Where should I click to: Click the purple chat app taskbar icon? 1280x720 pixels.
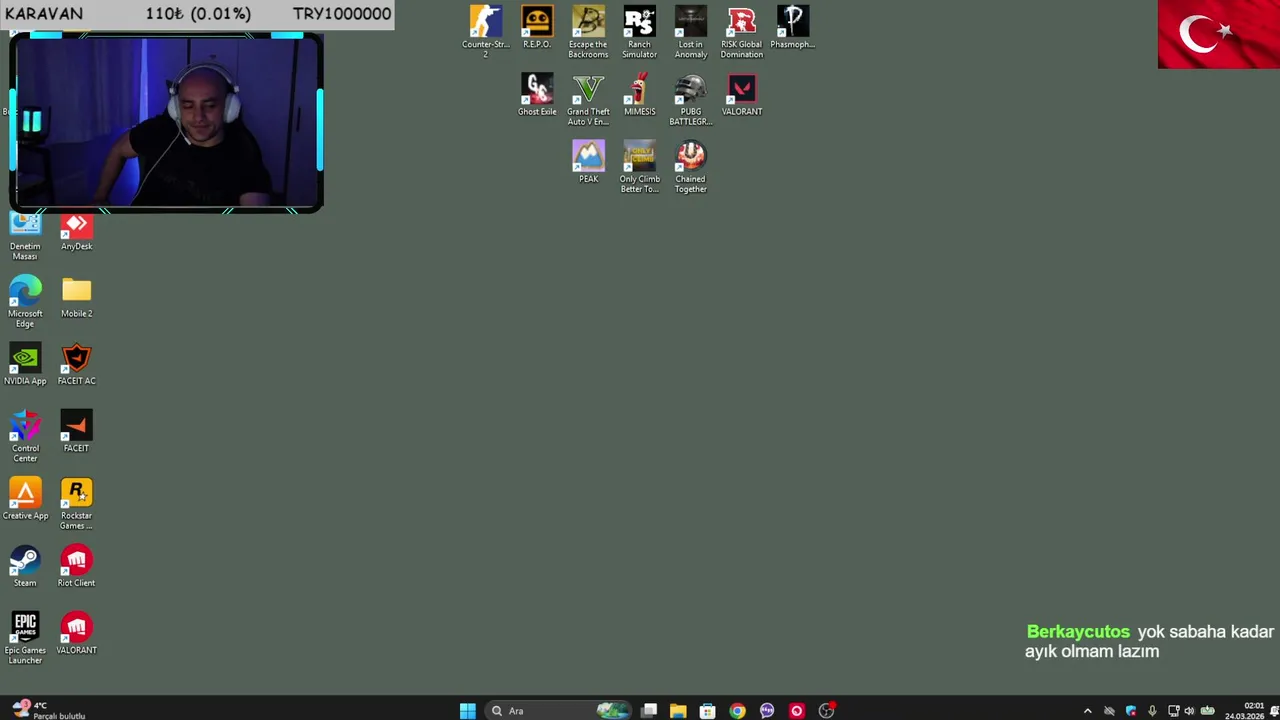[767, 711]
